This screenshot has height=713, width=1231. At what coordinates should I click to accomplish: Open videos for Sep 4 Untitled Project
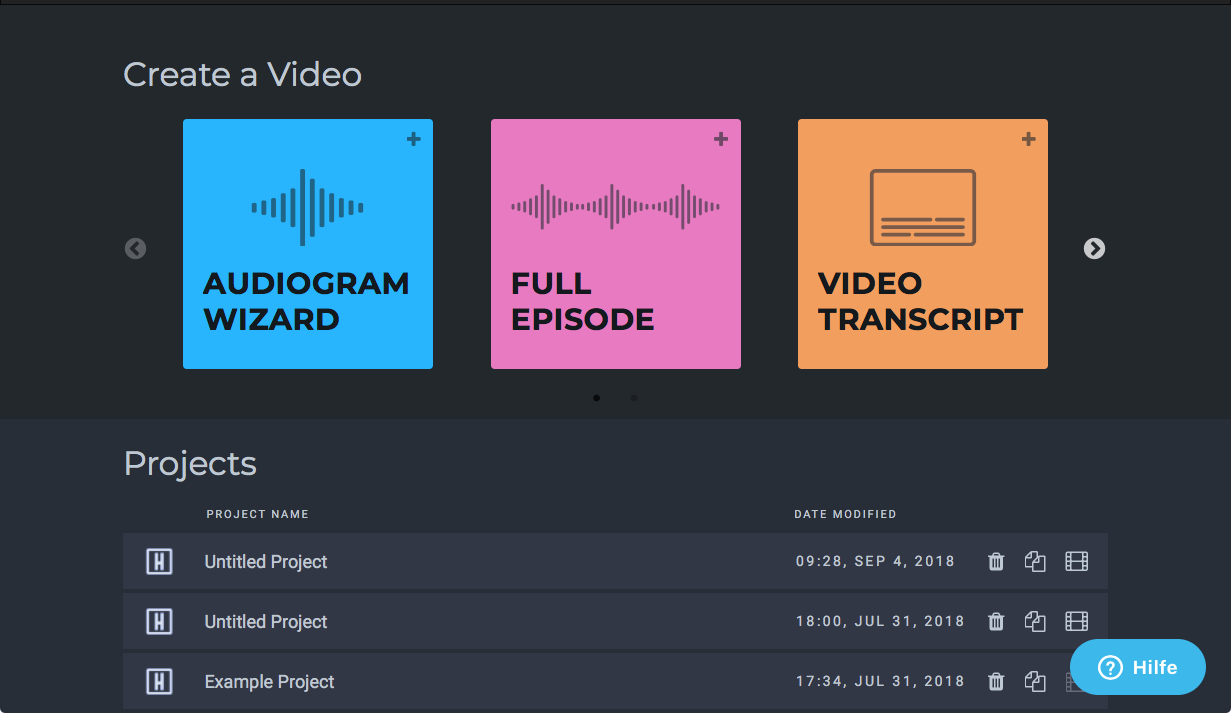pyautogui.click(x=1076, y=562)
